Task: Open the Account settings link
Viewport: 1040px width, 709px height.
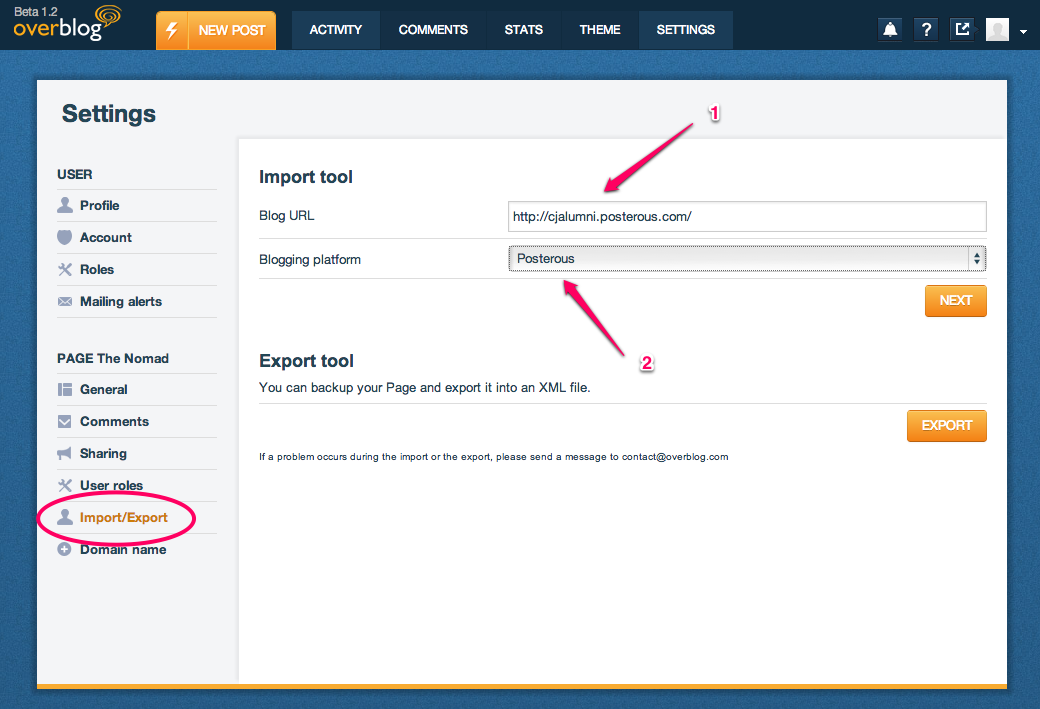Action: point(105,237)
